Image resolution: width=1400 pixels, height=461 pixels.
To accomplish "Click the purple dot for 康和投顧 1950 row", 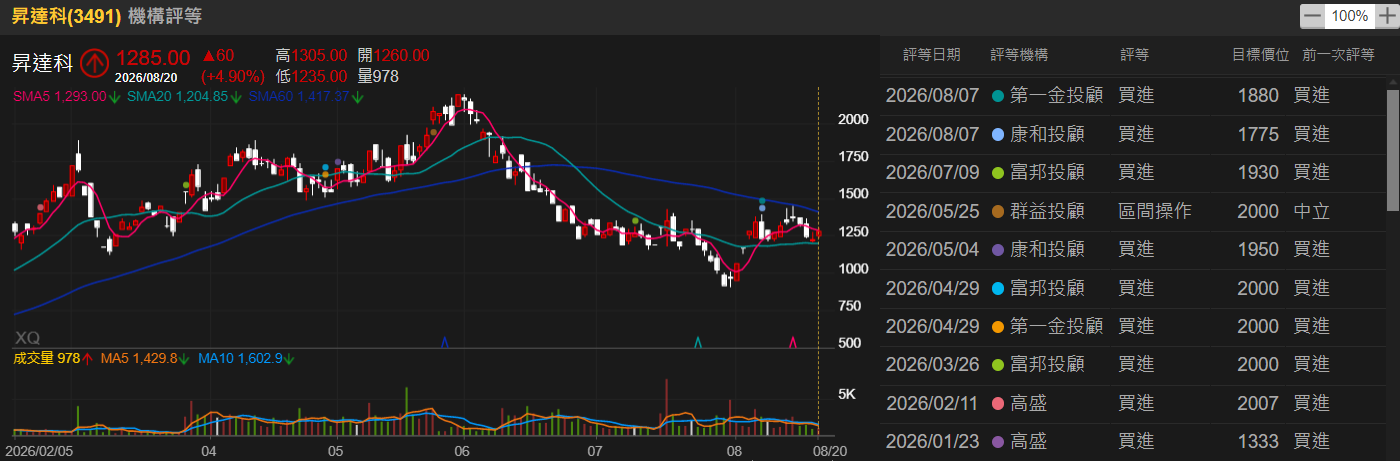I will point(998,250).
